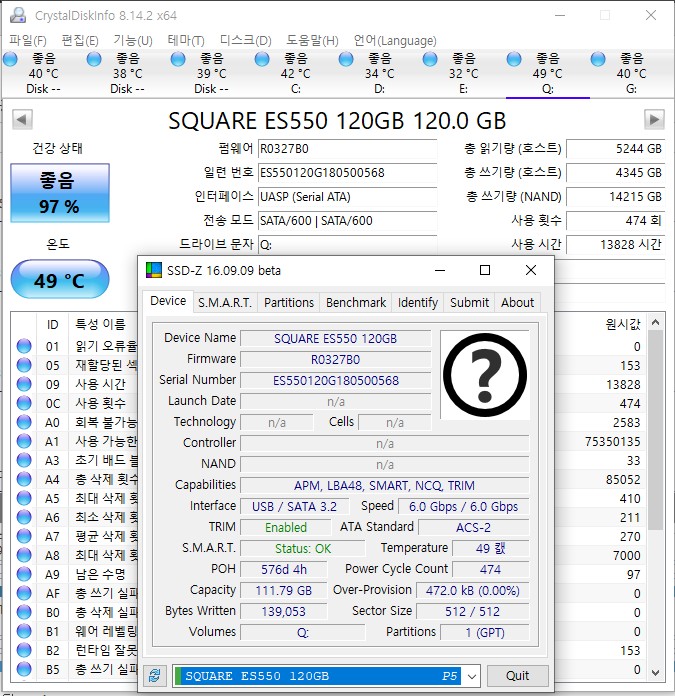This screenshot has width=675, height=696.
Task: Click the 원시값 column header
Action: pos(623,324)
